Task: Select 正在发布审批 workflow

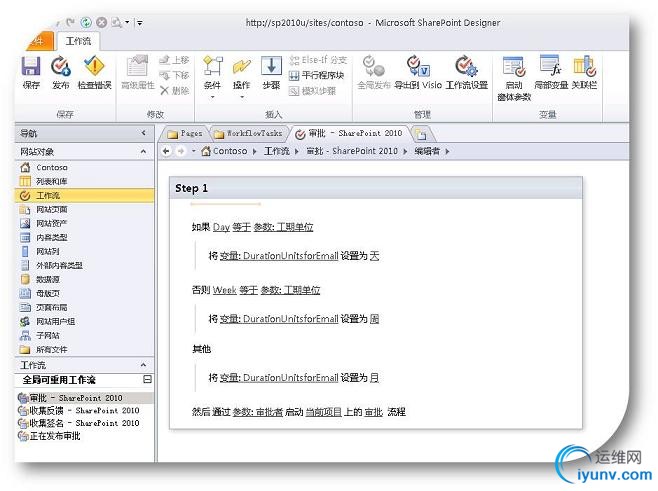Action: (85, 436)
